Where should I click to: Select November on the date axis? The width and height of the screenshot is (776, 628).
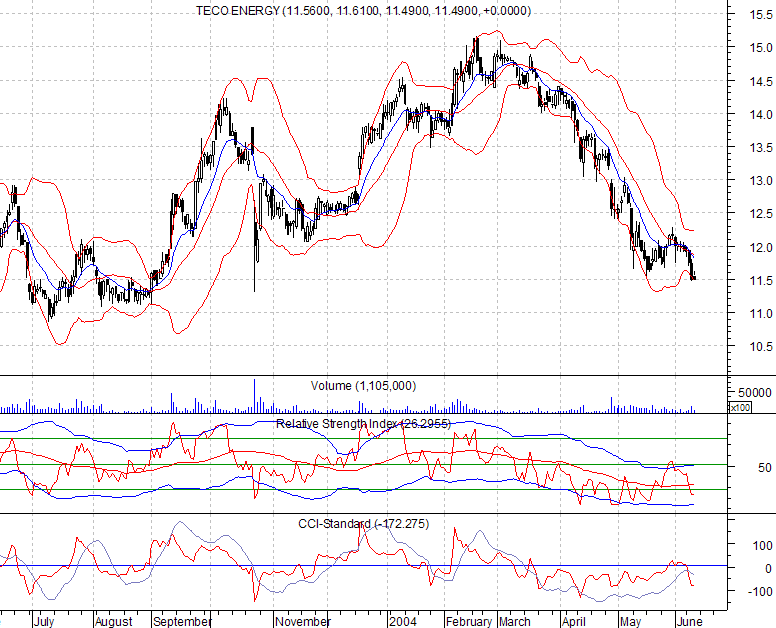coord(301,621)
